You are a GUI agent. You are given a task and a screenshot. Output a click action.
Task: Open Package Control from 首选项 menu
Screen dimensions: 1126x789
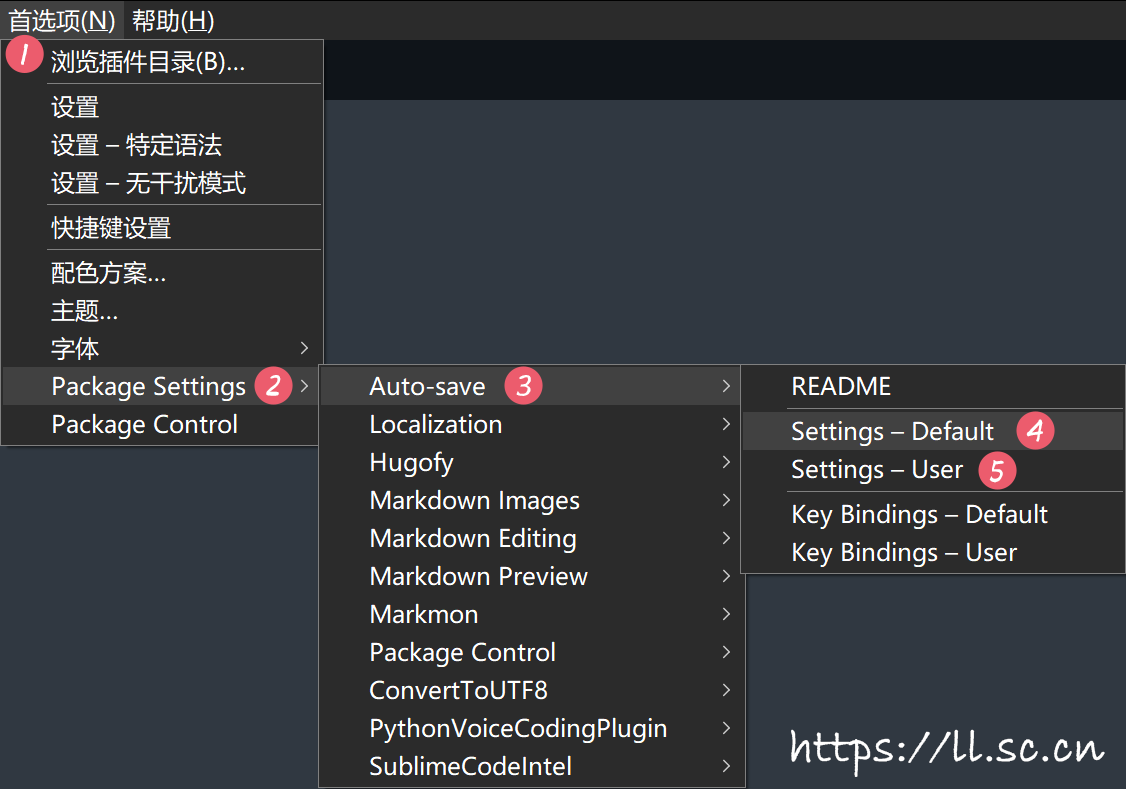coord(144,424)
